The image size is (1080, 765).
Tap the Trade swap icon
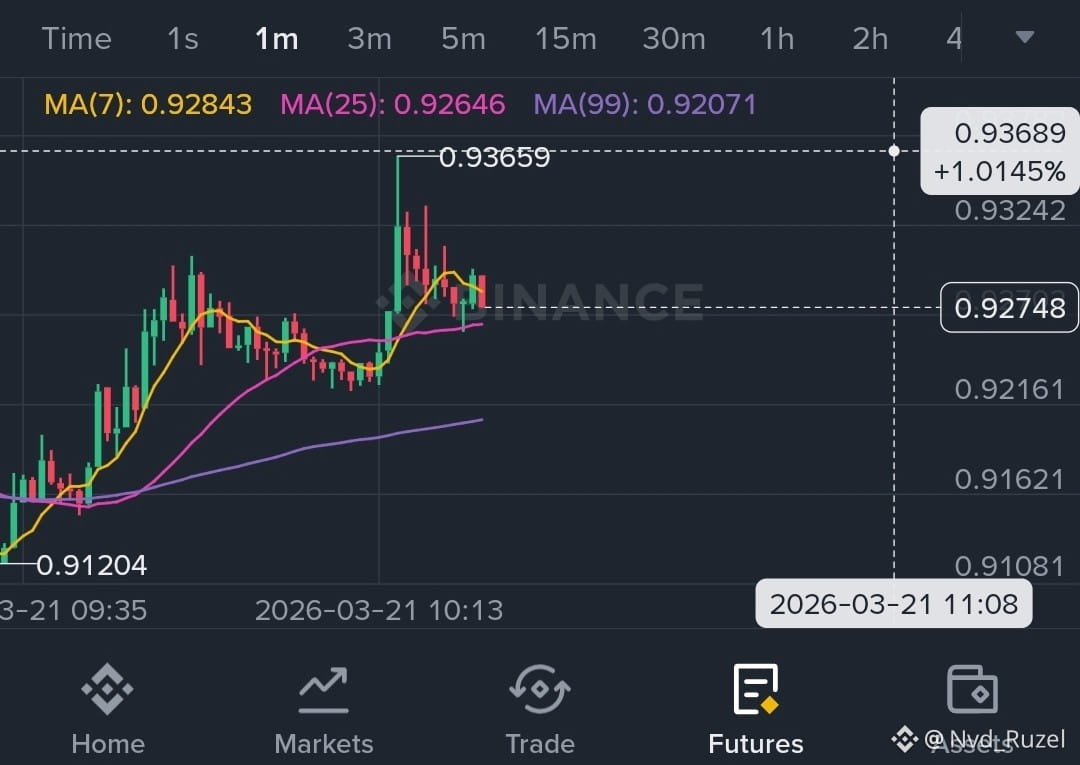pyautogui.click(x=540, y=689)
